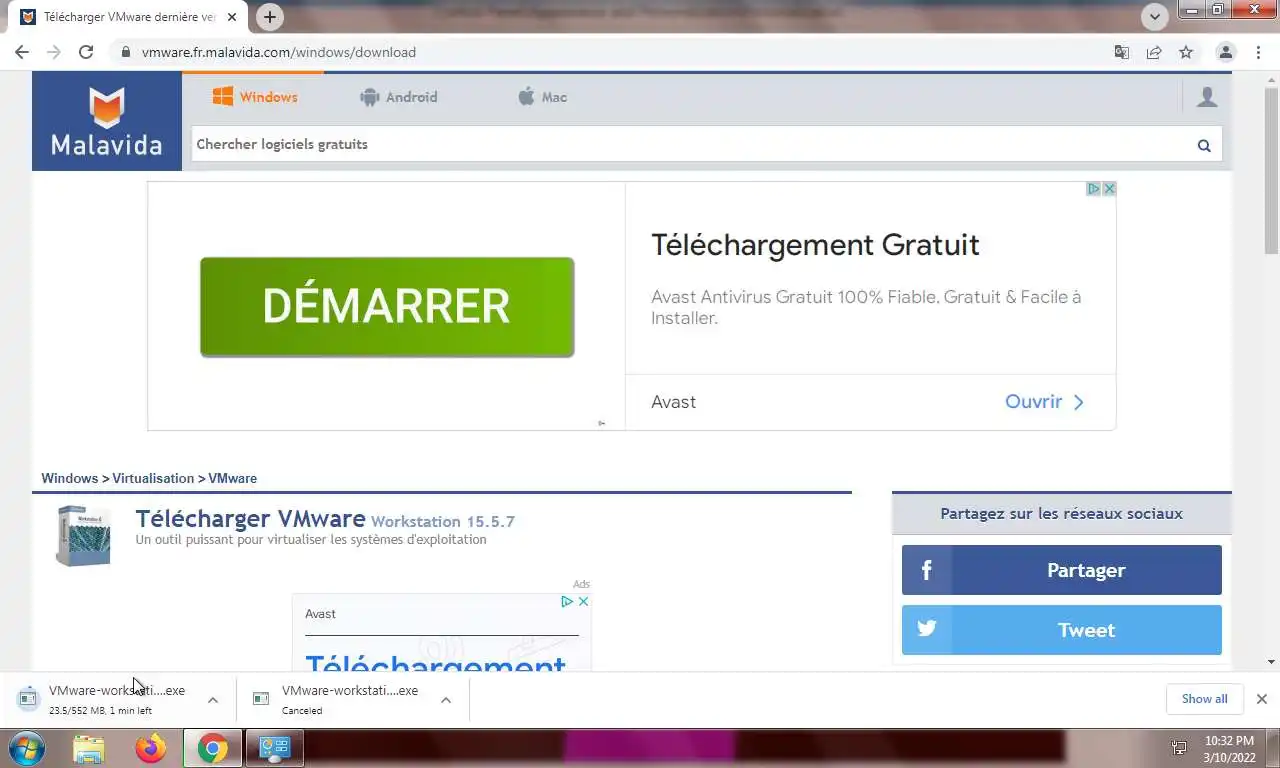Click the Chrome taskbar icon
Screen dimensions: 1280x768
[212, 748]
